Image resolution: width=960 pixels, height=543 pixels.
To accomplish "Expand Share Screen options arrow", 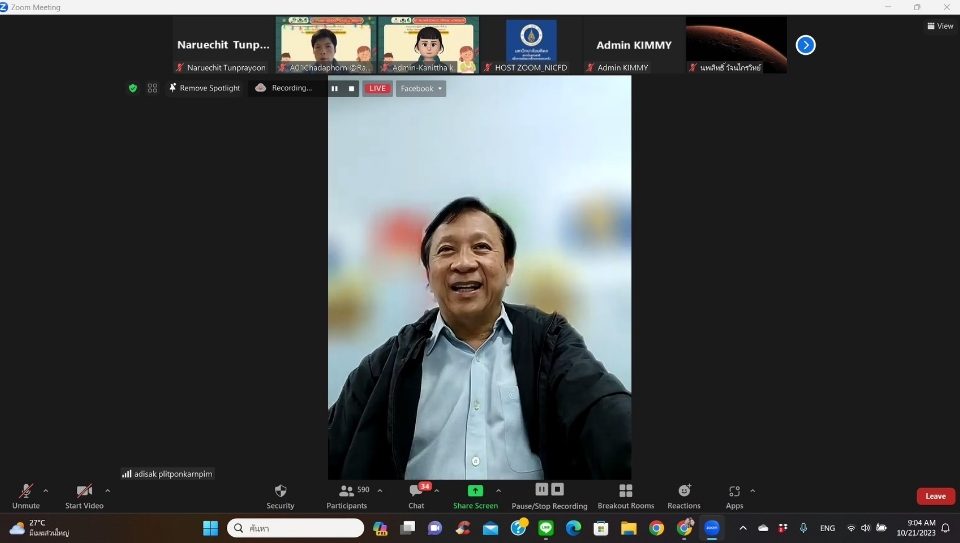I will pyautogui.click(x=498, y=491).
